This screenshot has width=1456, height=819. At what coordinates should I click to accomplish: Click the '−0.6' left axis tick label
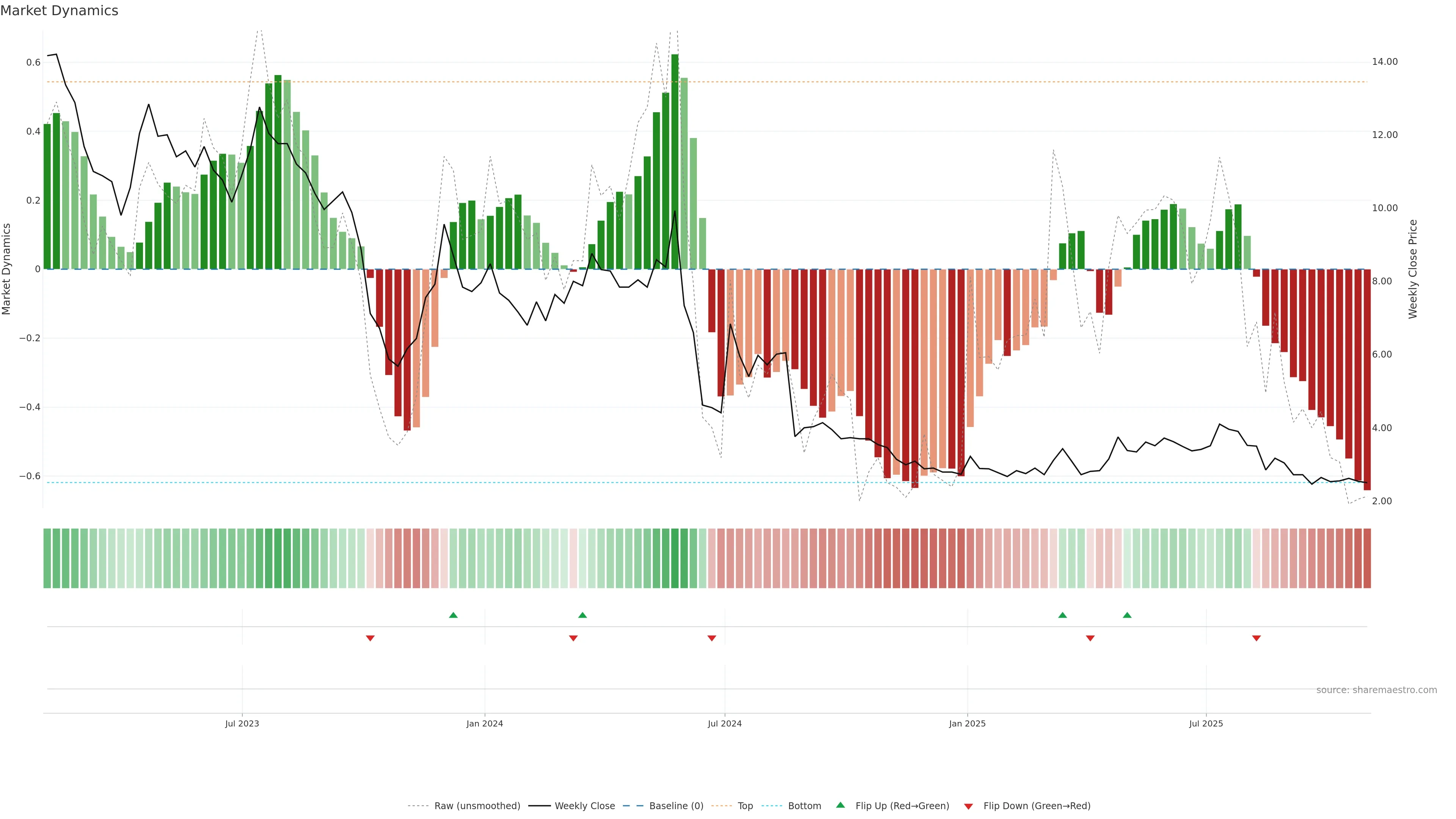[30, 476]
